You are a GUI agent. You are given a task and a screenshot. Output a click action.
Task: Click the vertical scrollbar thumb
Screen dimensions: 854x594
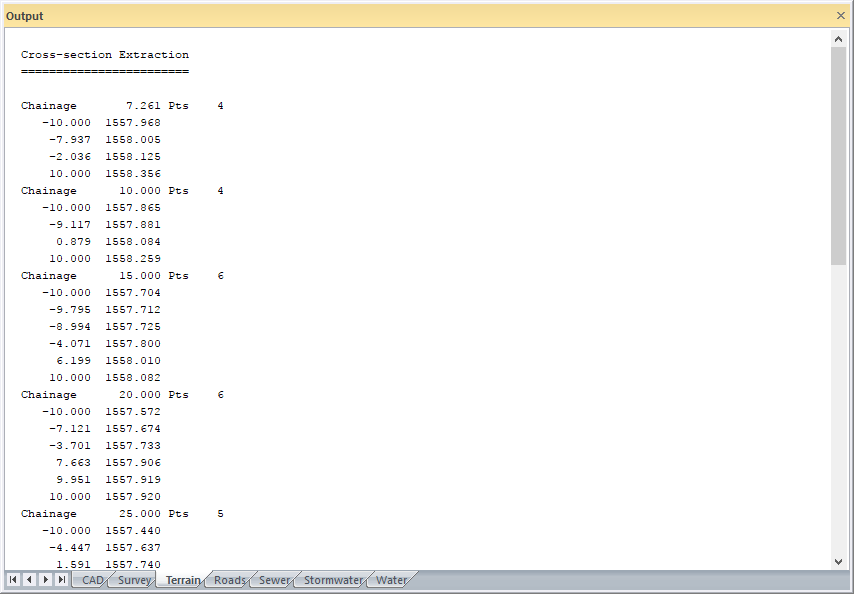(838, 155)
